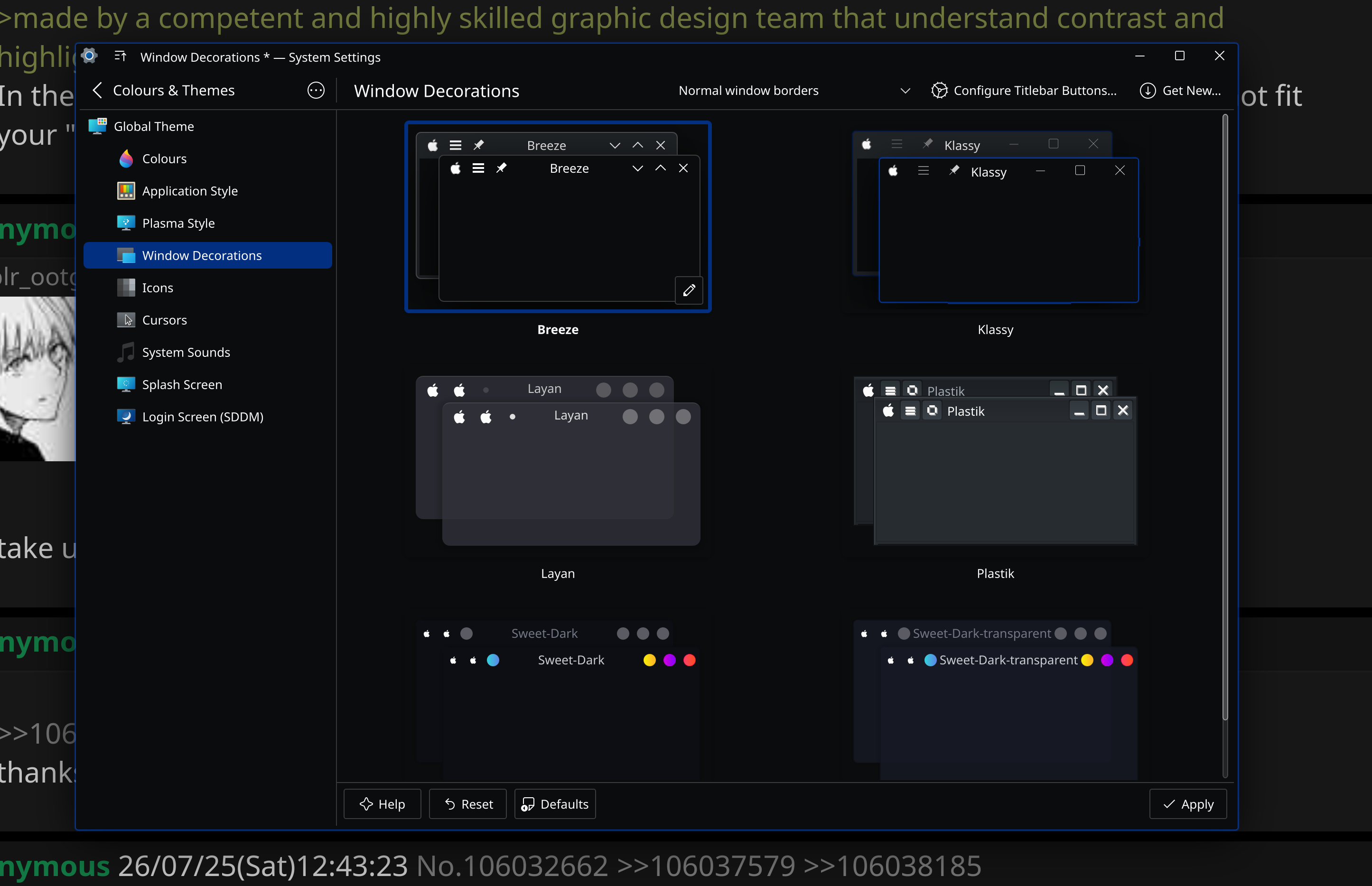Click the Get New download icon

tap(1147, 90)
